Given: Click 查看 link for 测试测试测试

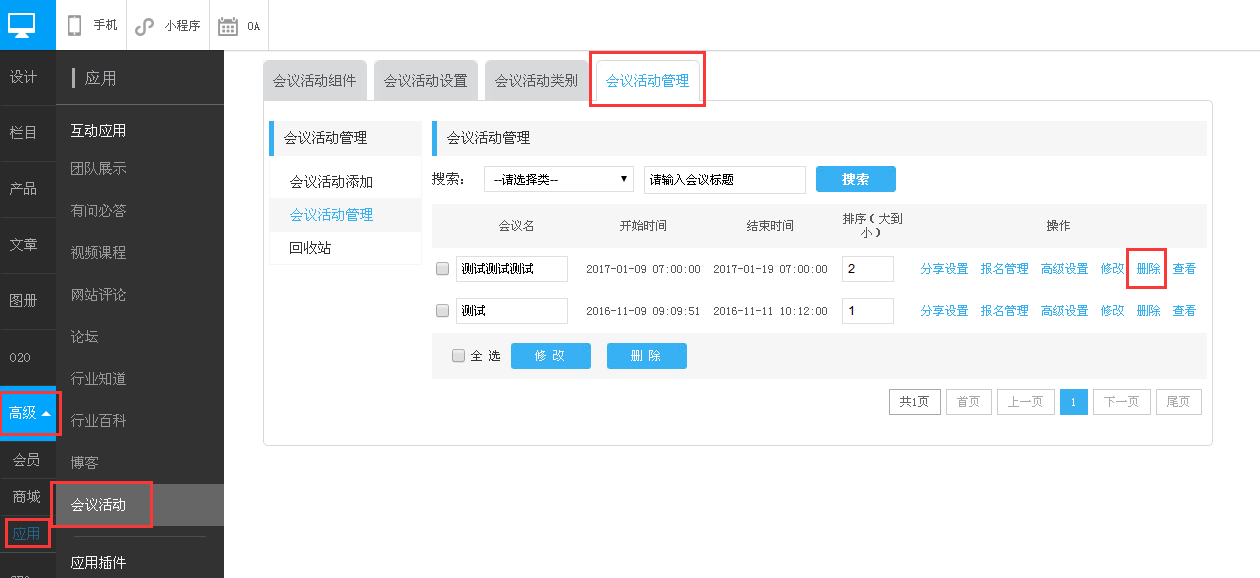Looking at the screenshot, I should point(1184,269).
